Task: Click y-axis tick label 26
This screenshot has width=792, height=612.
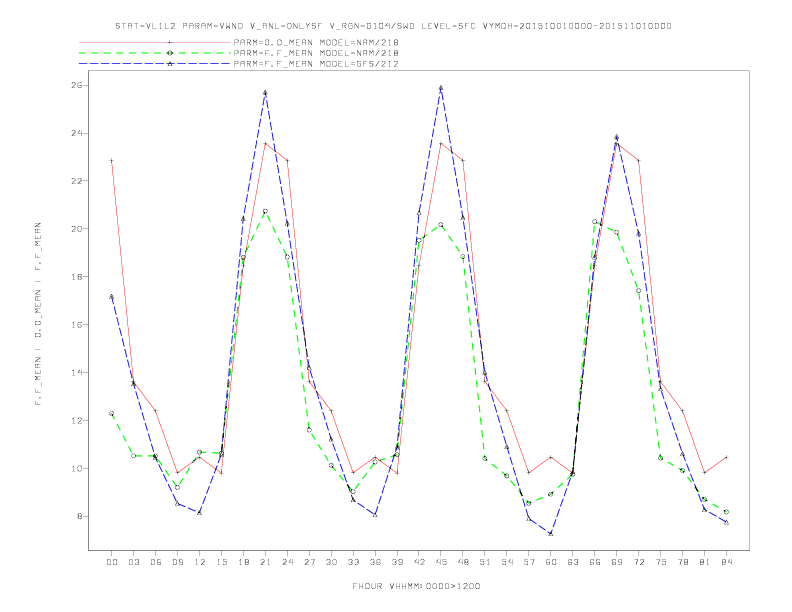Action: point(77,85)
